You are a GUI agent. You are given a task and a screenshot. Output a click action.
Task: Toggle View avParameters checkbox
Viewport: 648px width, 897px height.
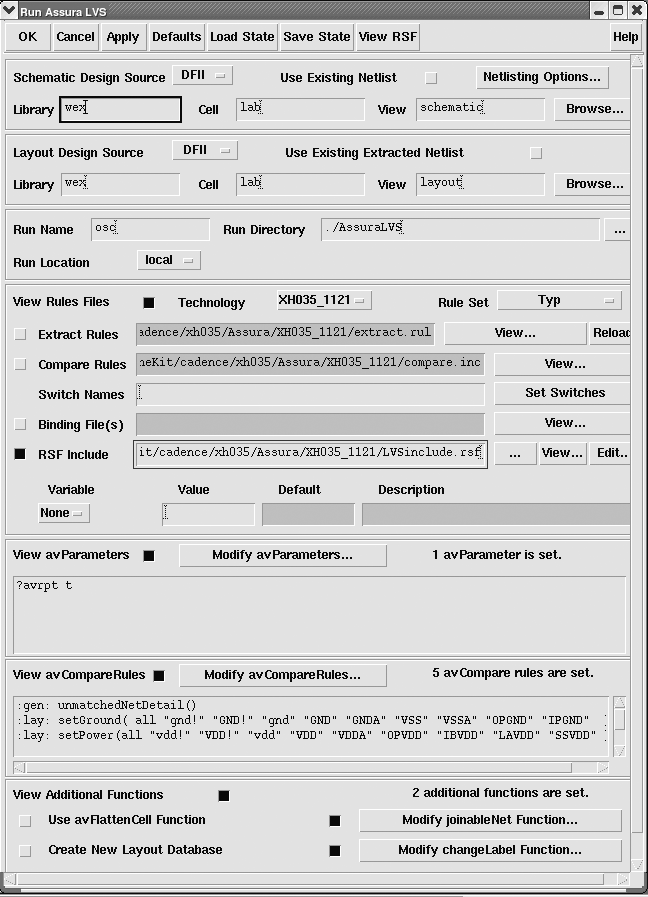pyautogui.click(x=149, y=555)
